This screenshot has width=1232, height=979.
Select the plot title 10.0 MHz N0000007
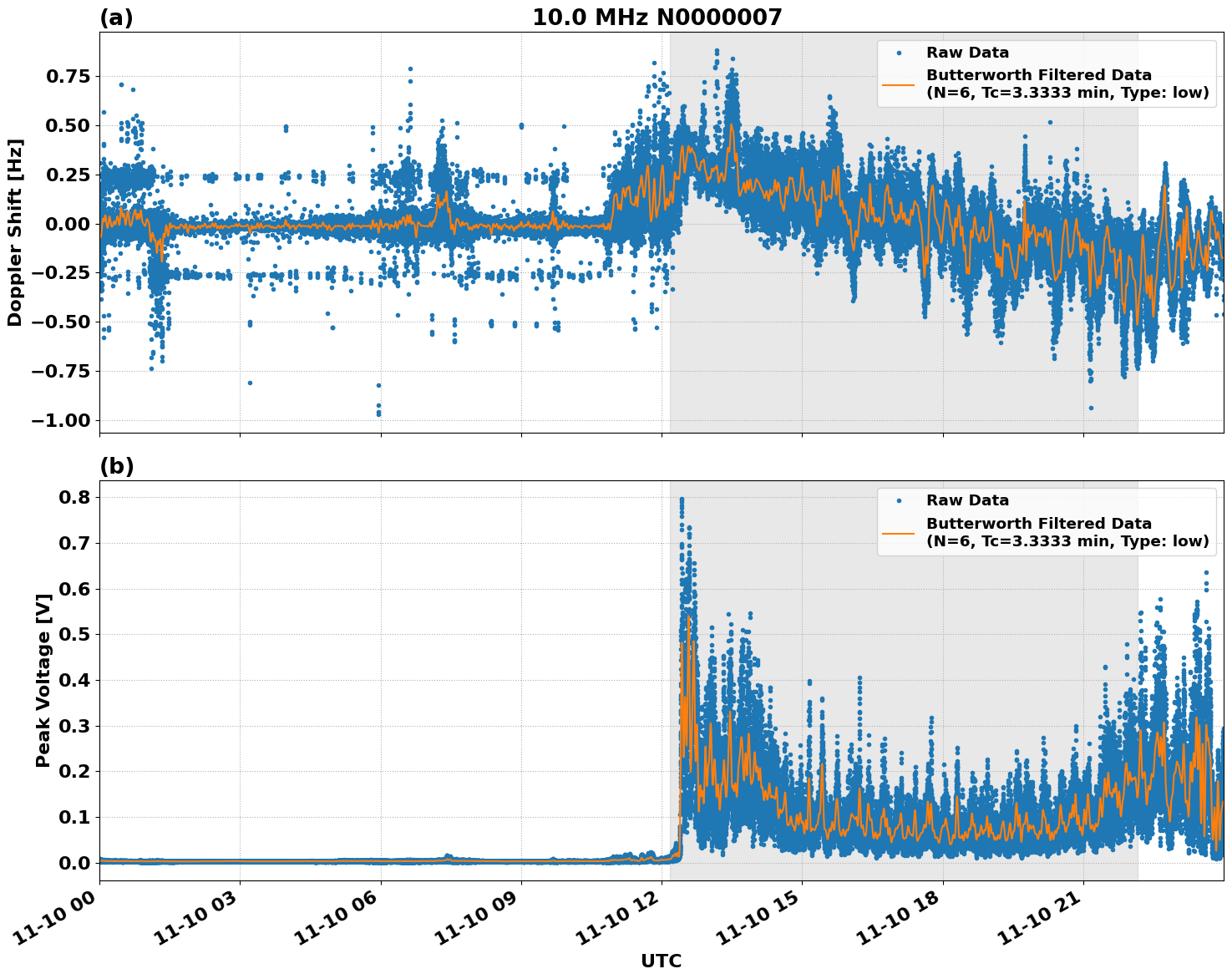pos(658,14)
